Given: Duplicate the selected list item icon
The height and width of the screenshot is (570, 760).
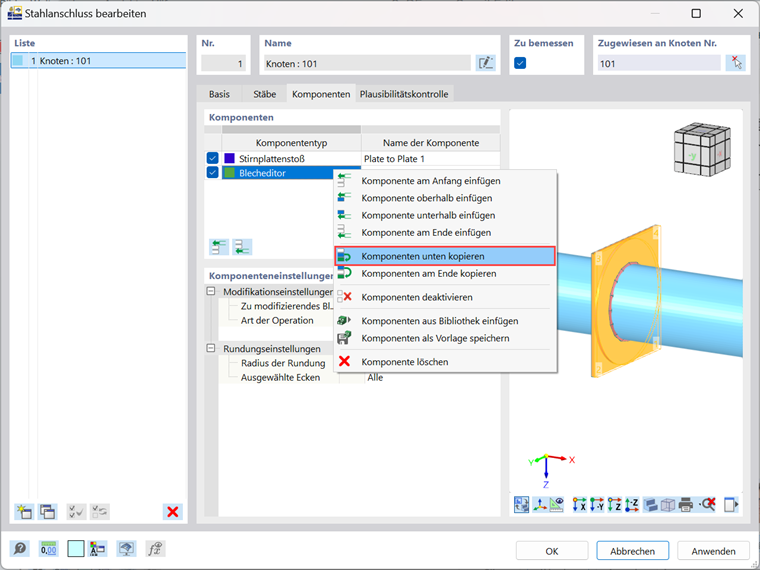Looking at the screenshot, I should click(48, 511).
